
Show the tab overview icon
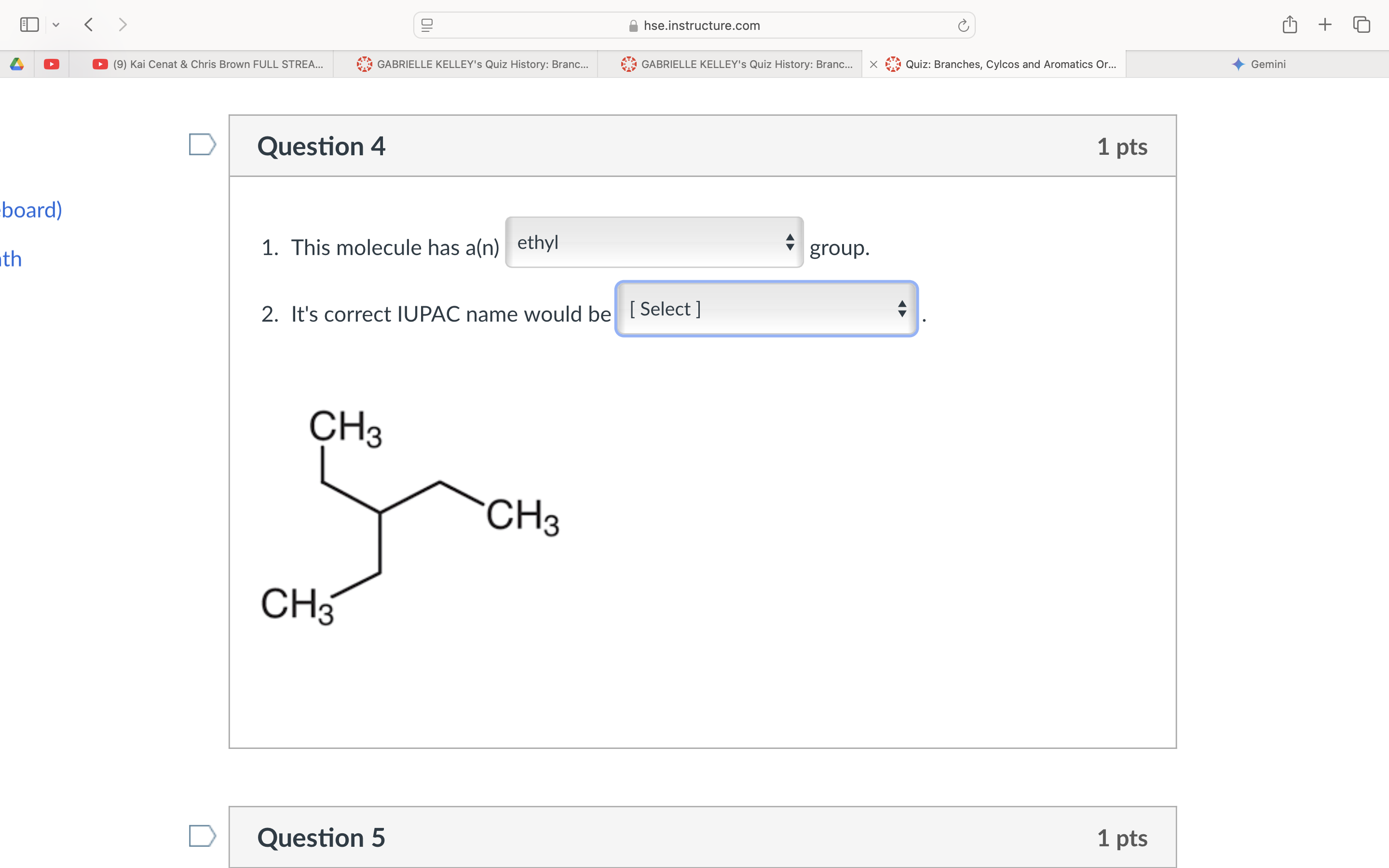pyautogui.click(x=1362, y=25)
